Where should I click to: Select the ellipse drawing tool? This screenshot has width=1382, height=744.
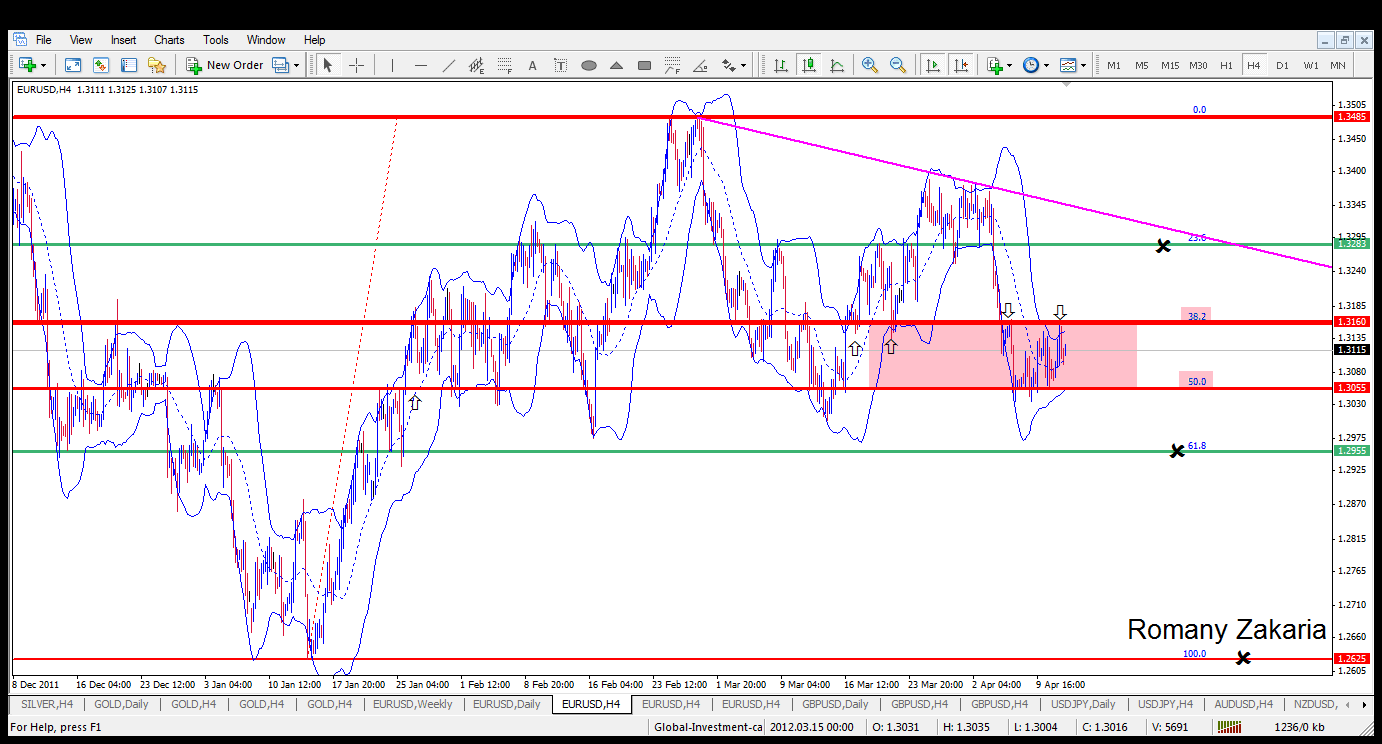[589, 65]
